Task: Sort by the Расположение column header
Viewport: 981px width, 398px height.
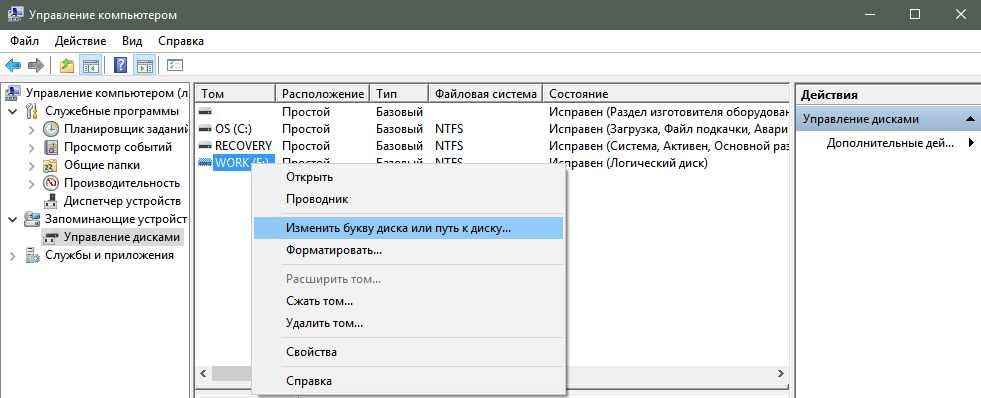Action: click(323, 94)
